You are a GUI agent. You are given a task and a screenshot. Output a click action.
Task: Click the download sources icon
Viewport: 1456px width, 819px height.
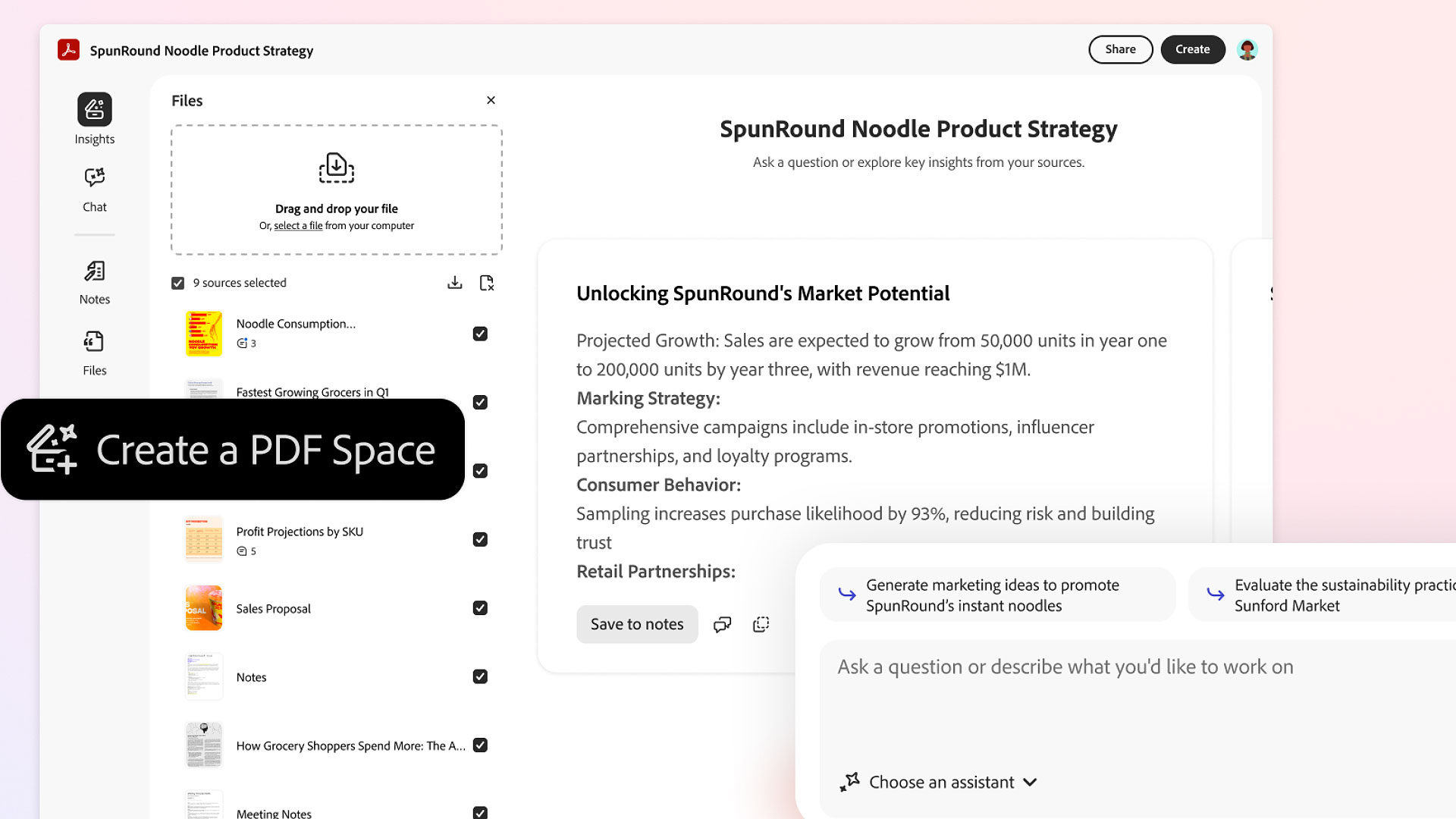click(455, 283)
